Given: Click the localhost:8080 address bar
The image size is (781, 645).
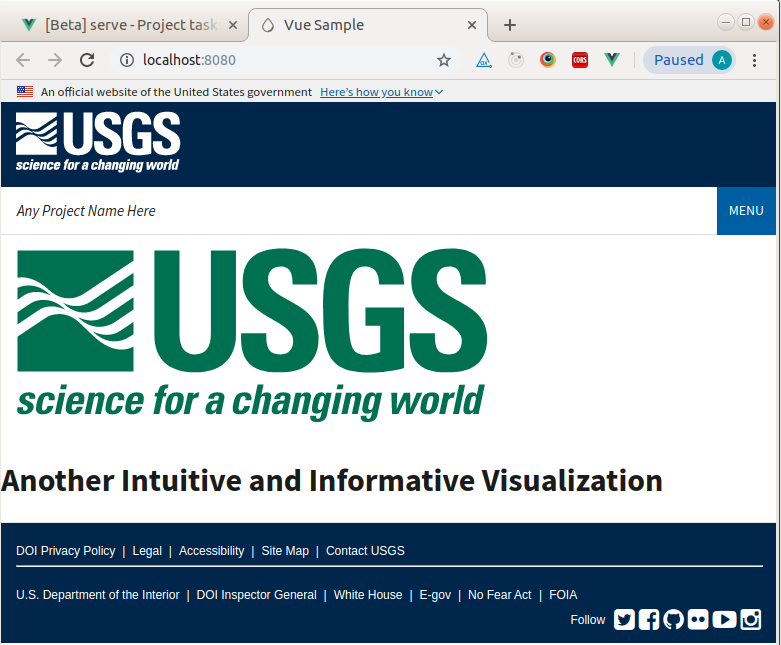Looking at the screenshot, I should pyautogui.click(x=284, y=60).
